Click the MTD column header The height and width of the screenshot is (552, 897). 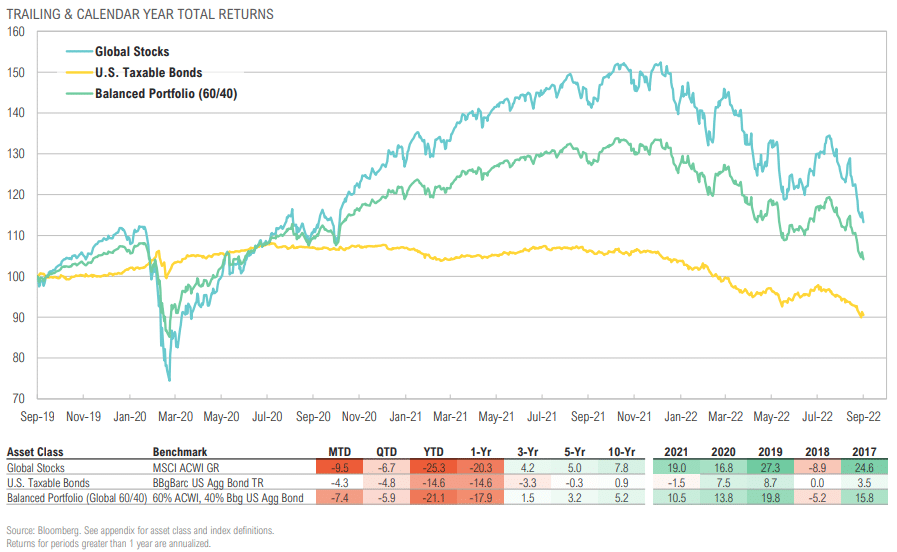point(340,452)
